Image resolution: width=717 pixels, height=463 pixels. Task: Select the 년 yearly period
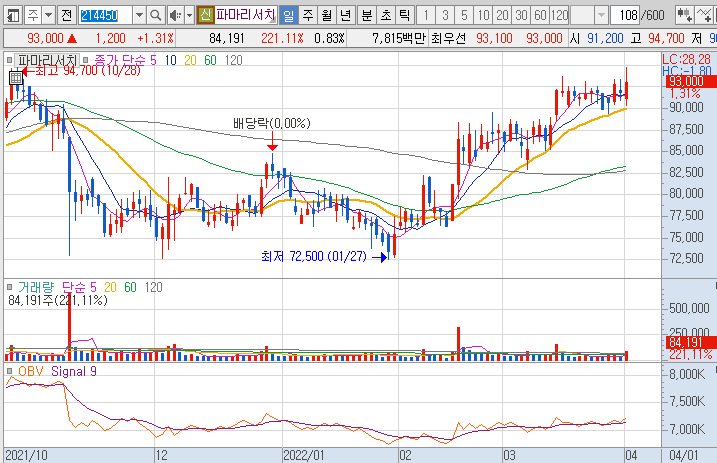346,16
